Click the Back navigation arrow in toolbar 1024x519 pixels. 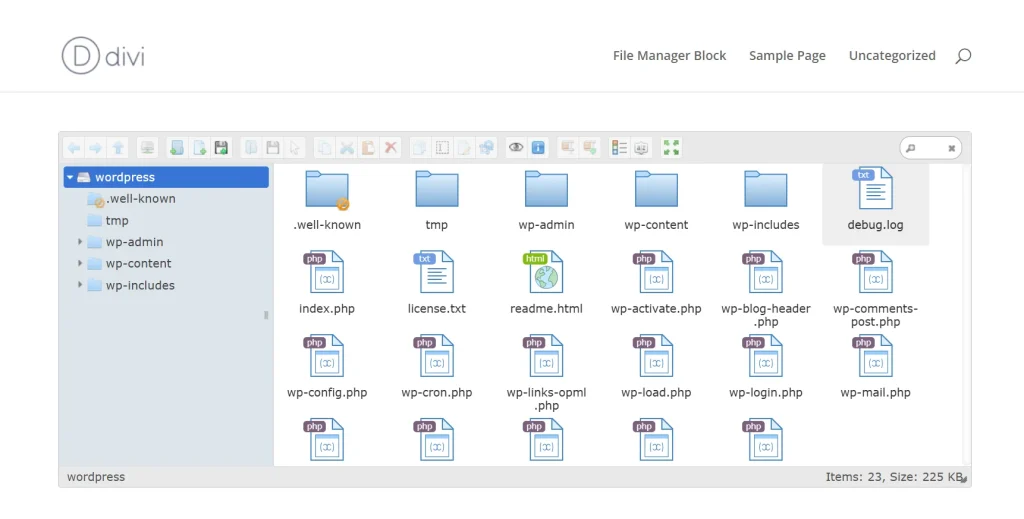click(74, 148)
